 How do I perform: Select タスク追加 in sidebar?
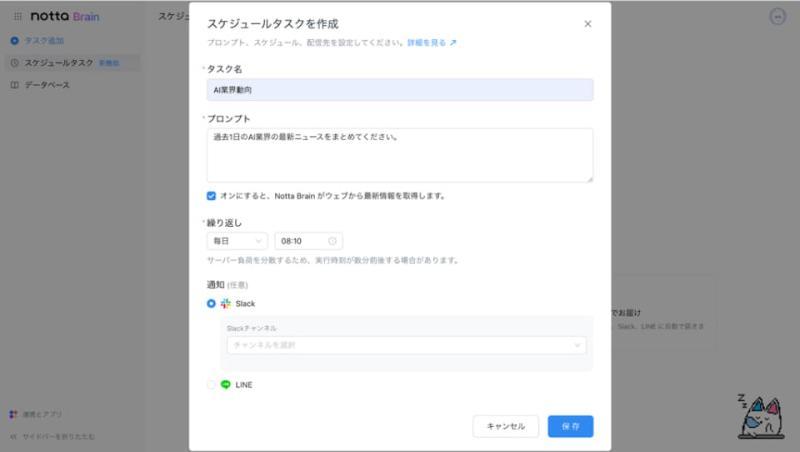click(44, 41)
